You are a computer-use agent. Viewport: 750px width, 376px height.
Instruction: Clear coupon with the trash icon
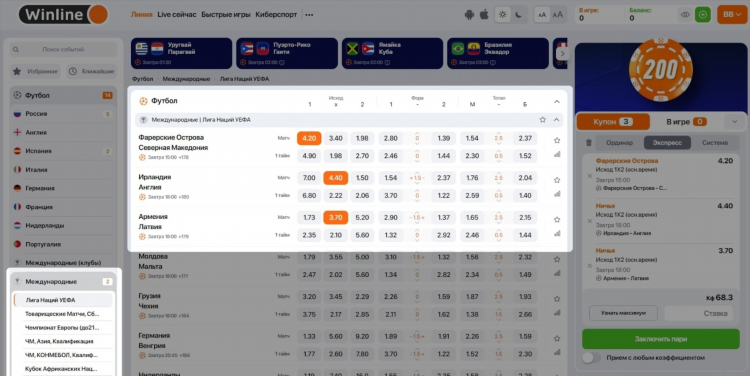[589, 143]
